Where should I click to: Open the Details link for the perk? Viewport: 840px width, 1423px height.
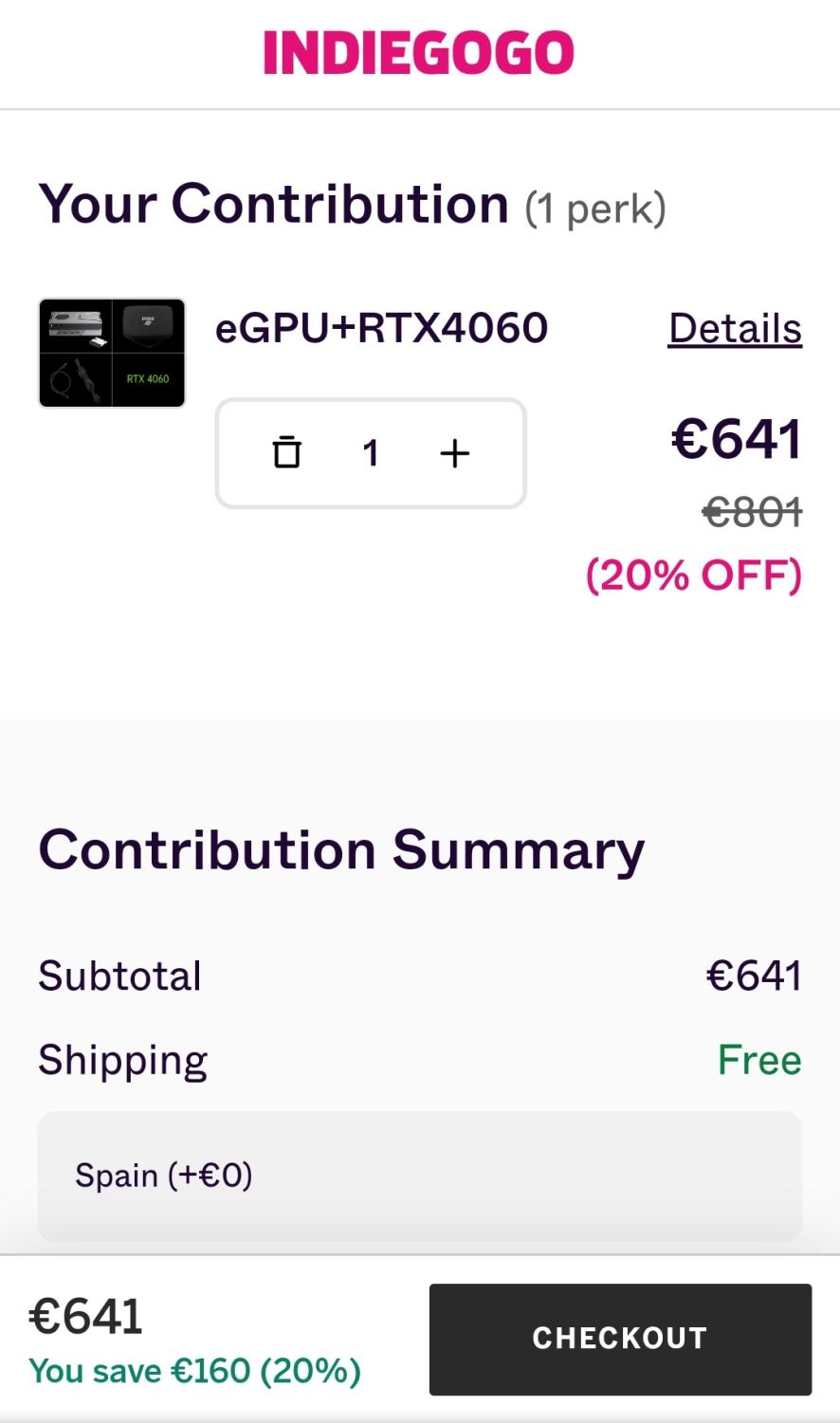pyautogui.click(x=735, y=329)
